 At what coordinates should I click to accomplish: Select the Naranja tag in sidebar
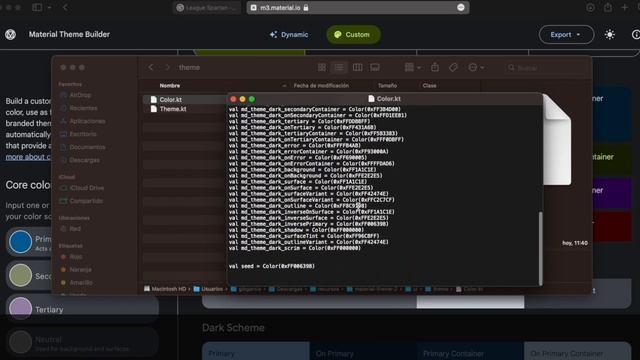[80, 270]
